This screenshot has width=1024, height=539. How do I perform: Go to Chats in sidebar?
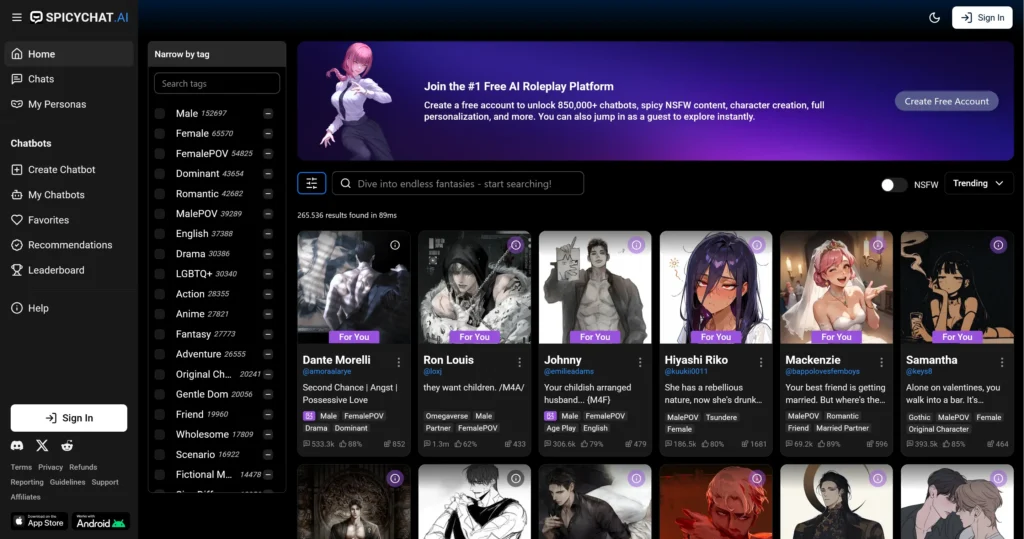tap(41, 79)
